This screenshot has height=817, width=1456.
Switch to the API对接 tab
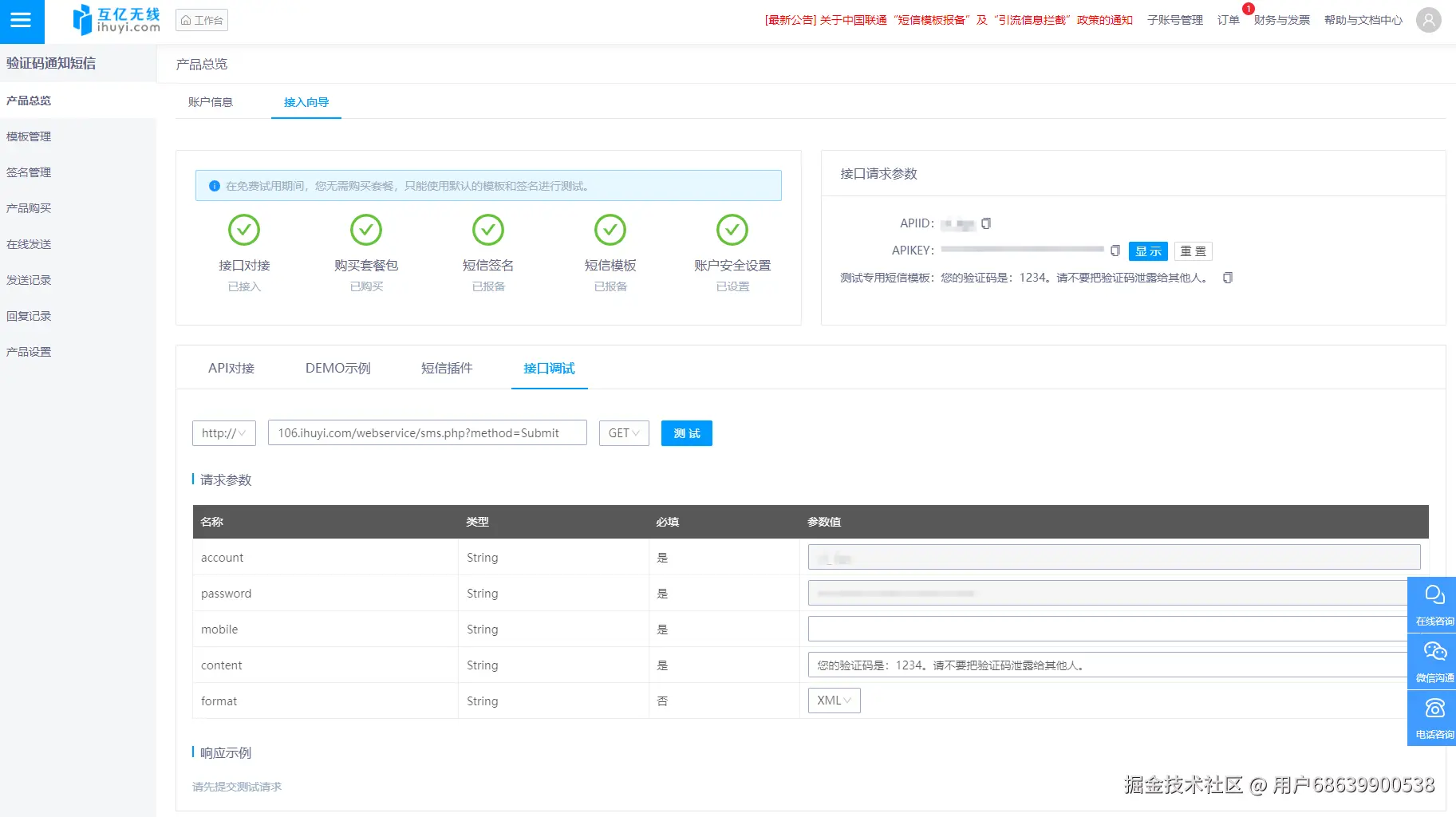pos(231,368)
